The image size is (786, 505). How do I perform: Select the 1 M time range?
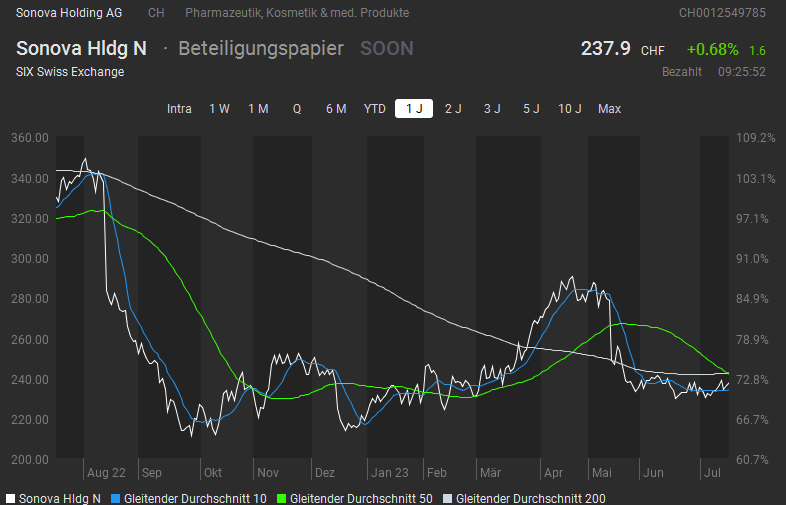pyautogui.click(x=258, y=109)
